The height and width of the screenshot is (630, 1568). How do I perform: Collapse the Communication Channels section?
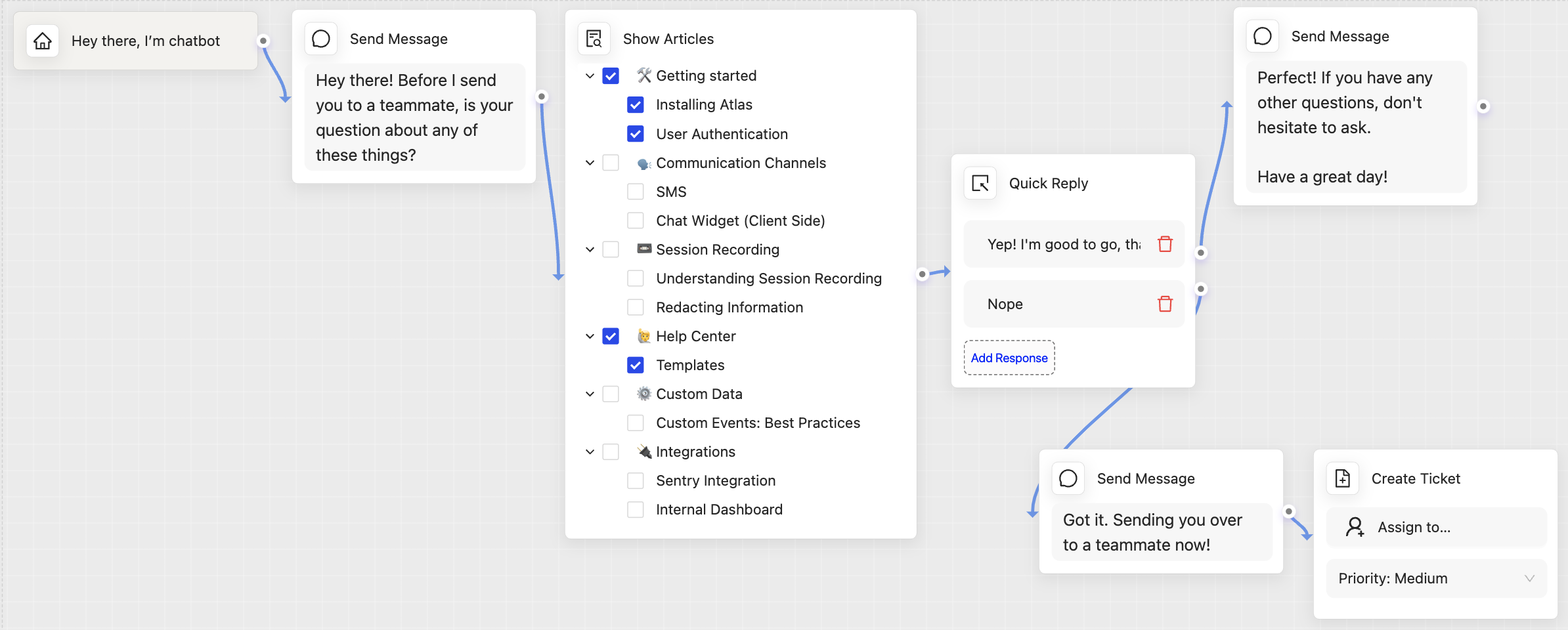[x=590, y=163]
